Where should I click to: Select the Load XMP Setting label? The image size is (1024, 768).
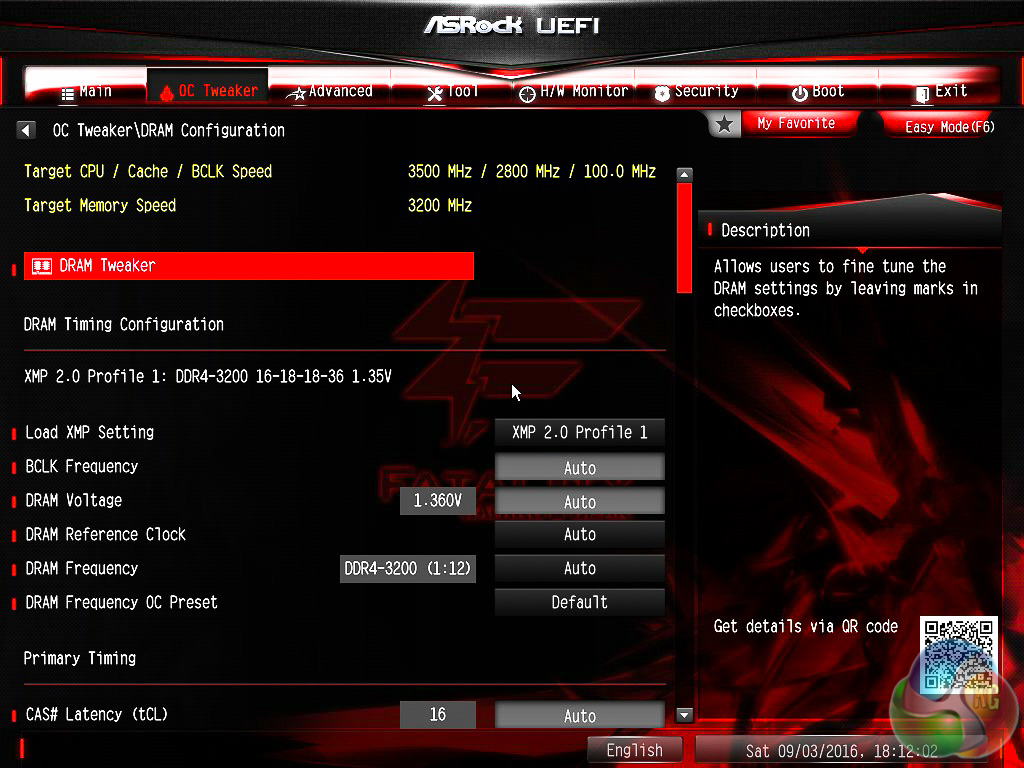click(x=89, y=432)
